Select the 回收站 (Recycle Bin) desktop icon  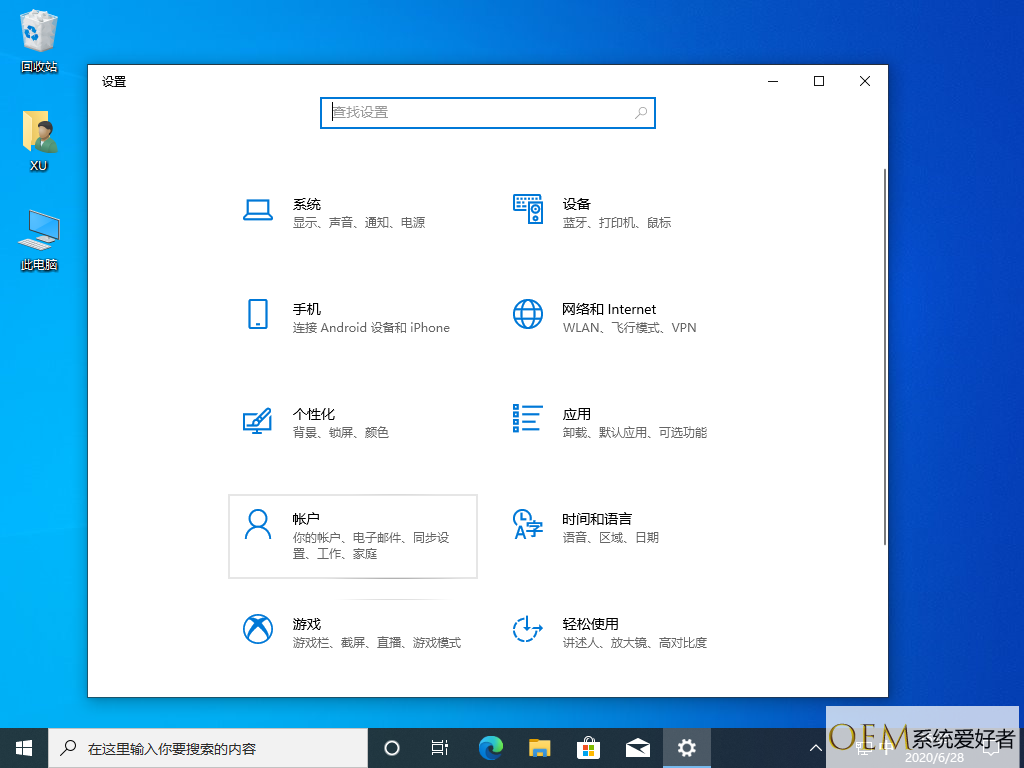point(39,32)
